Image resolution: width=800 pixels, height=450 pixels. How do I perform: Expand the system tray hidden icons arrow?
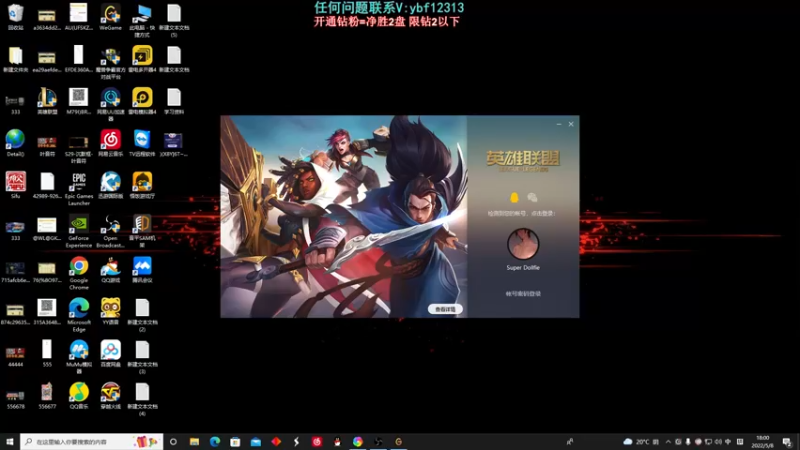click(x=668, y=442)
